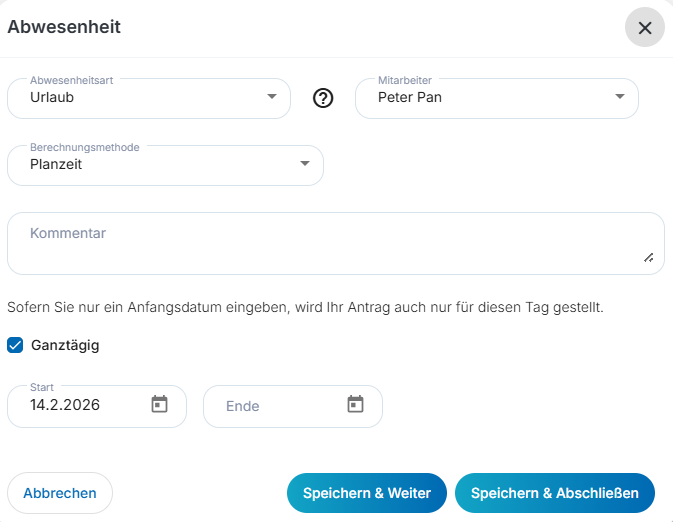This screenshot has width=673, height=522.
Task: Click Speichern & Abschließen
Action: click(554, 493)
